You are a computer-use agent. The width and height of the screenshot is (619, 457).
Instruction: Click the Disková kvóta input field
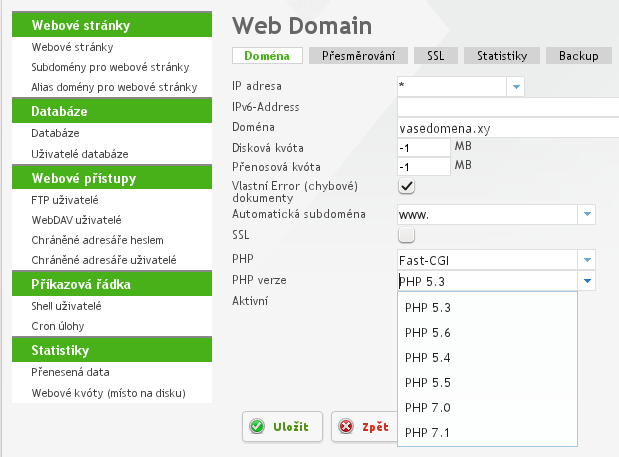tap(423, 147)
